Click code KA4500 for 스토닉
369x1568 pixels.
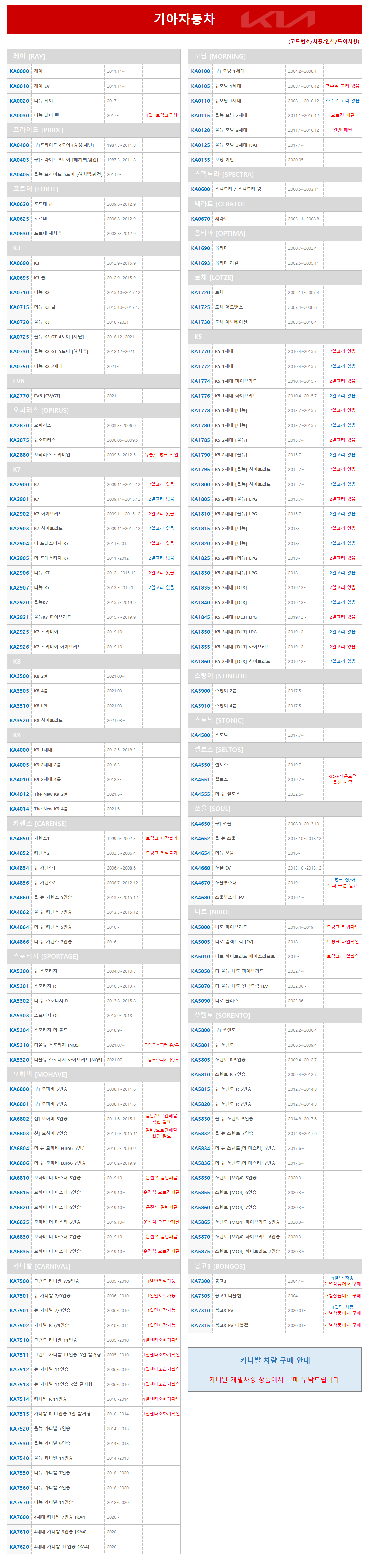click(200, 735)
